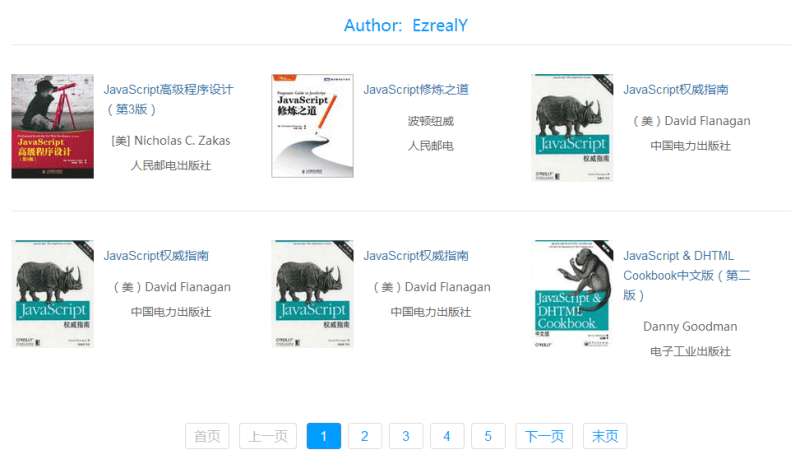Navigate to page 4
The width and height of the screenshot is (800, 473).
pos(447,436)
